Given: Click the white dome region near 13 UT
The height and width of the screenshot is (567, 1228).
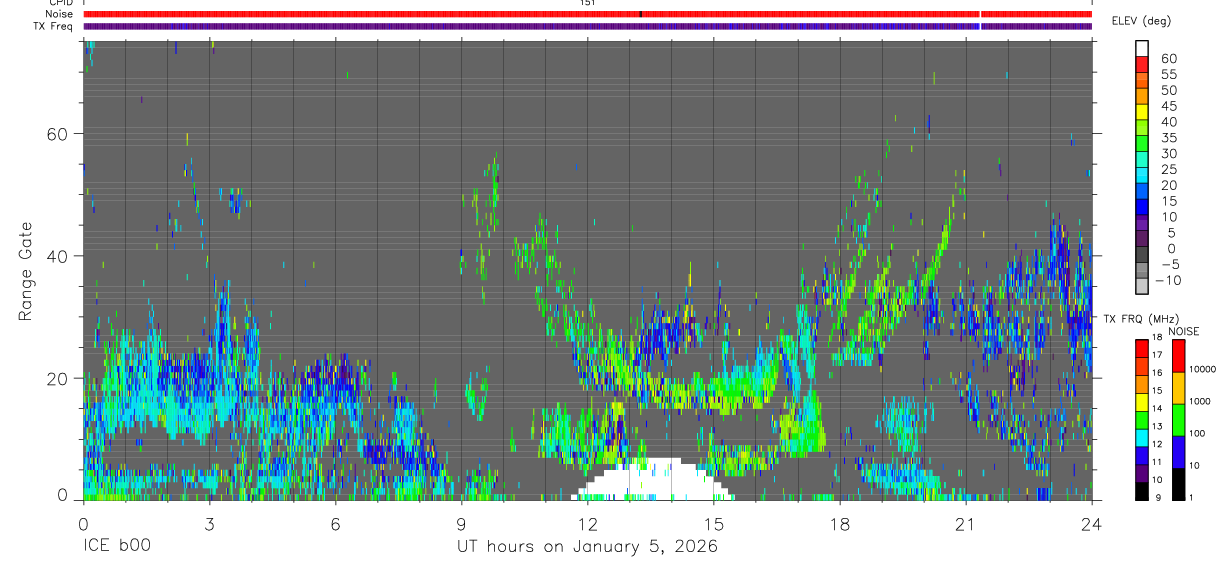Looking at the screenshot, I should pos(654,479).
